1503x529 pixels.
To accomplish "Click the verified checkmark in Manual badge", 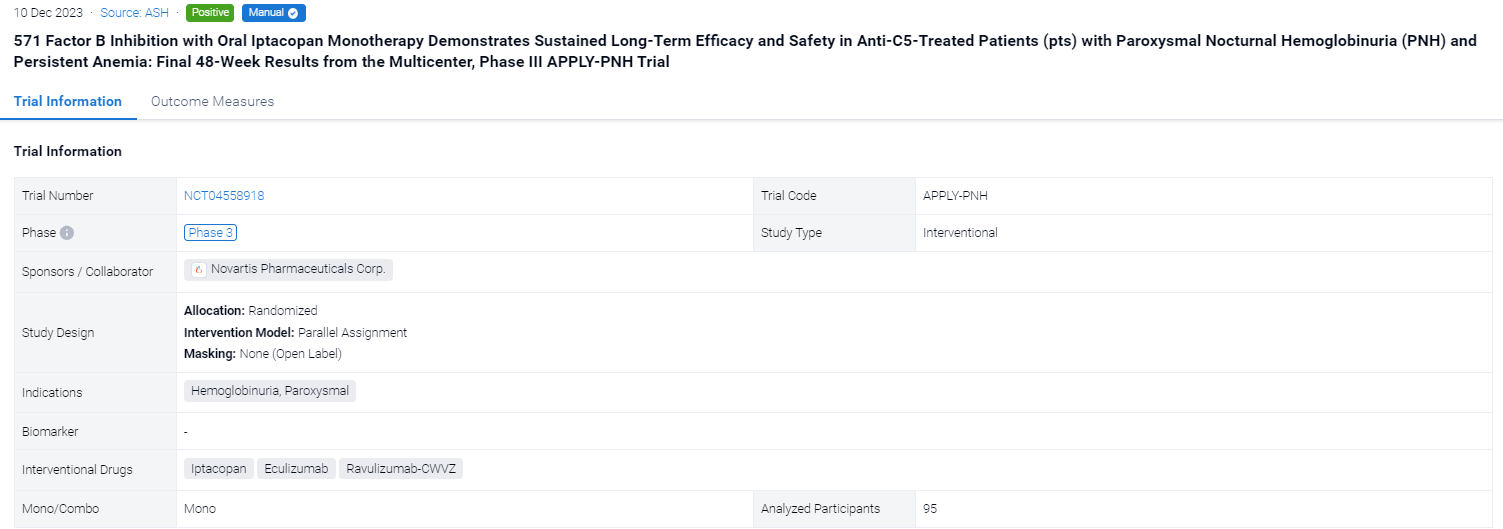I will click(x=293, y=14).
